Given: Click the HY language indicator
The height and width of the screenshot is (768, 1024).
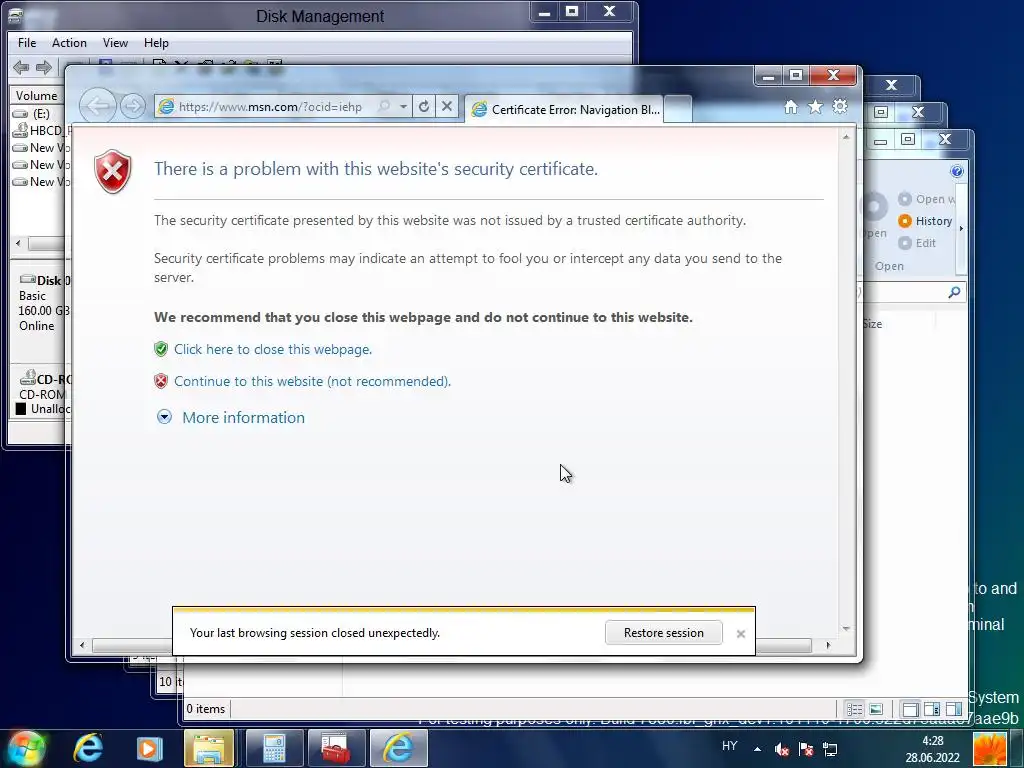Looking at the screenshot, I should [729, 746].
